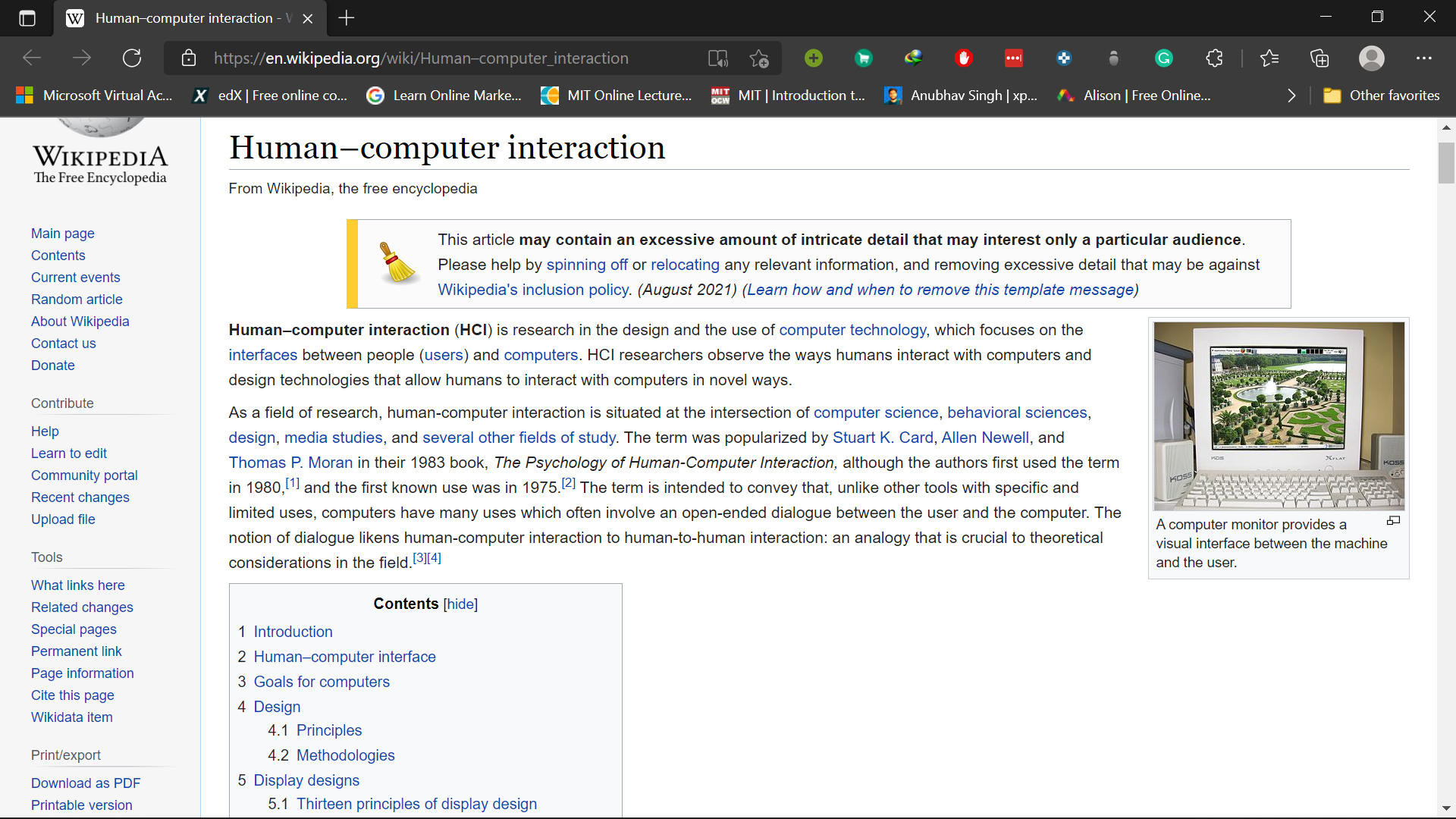The width and height of the screenshot is (1456, 819).
Task: Open the Settings and more ellipsis menu
Action: coord(1423,58)
